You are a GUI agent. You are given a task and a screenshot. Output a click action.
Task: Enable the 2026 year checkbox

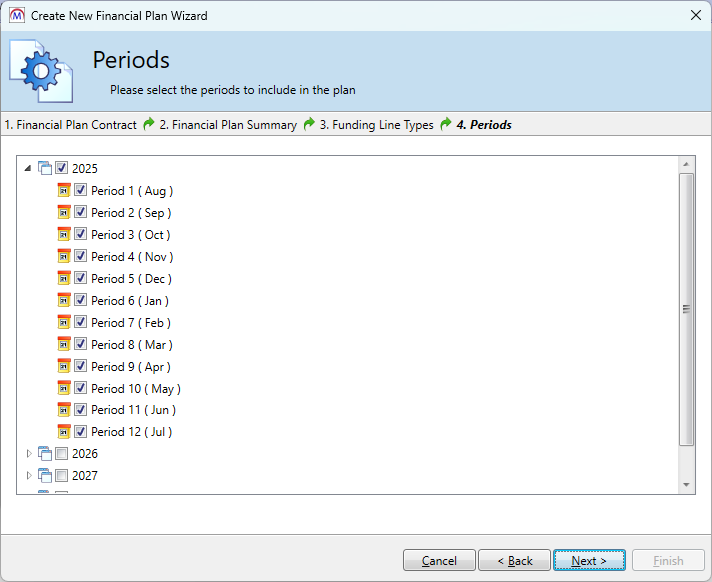click(x=62, y=454)
